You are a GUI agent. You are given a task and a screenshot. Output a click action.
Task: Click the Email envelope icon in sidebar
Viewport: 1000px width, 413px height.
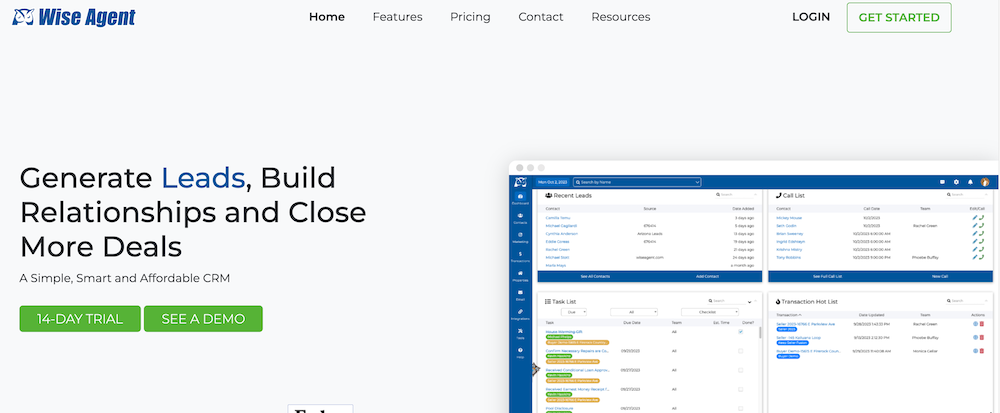click(521, 295)
